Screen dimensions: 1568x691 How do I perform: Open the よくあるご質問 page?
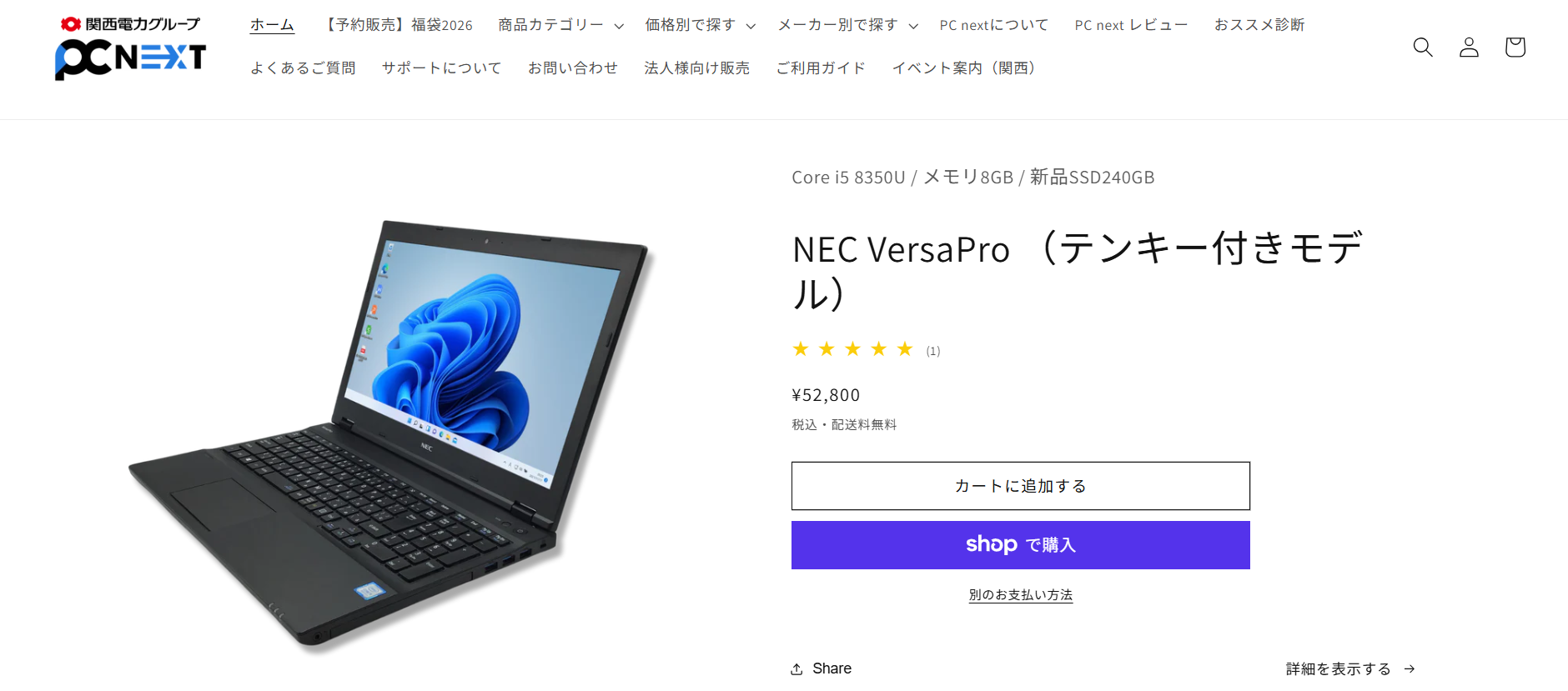303,68
